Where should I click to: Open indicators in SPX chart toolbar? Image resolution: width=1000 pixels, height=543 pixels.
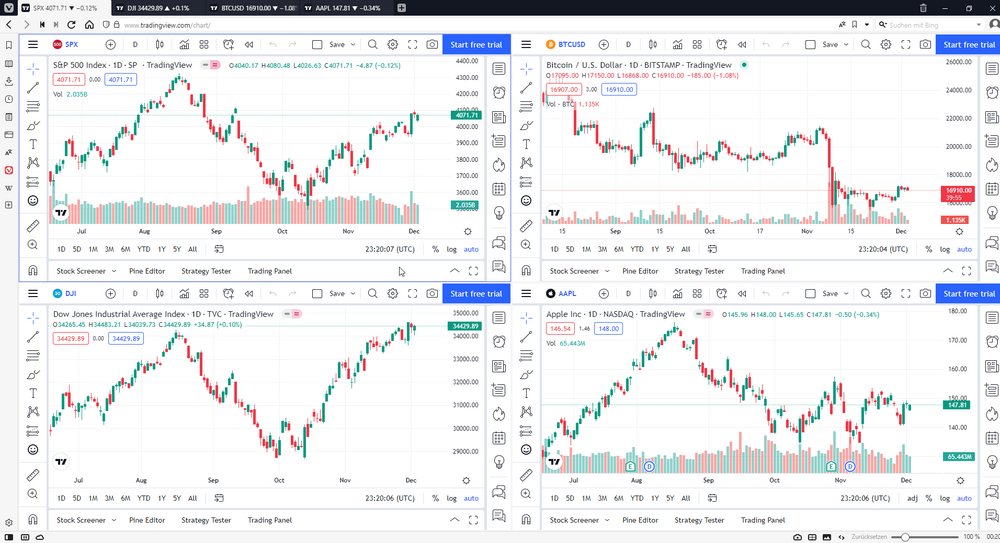point(184,45)
